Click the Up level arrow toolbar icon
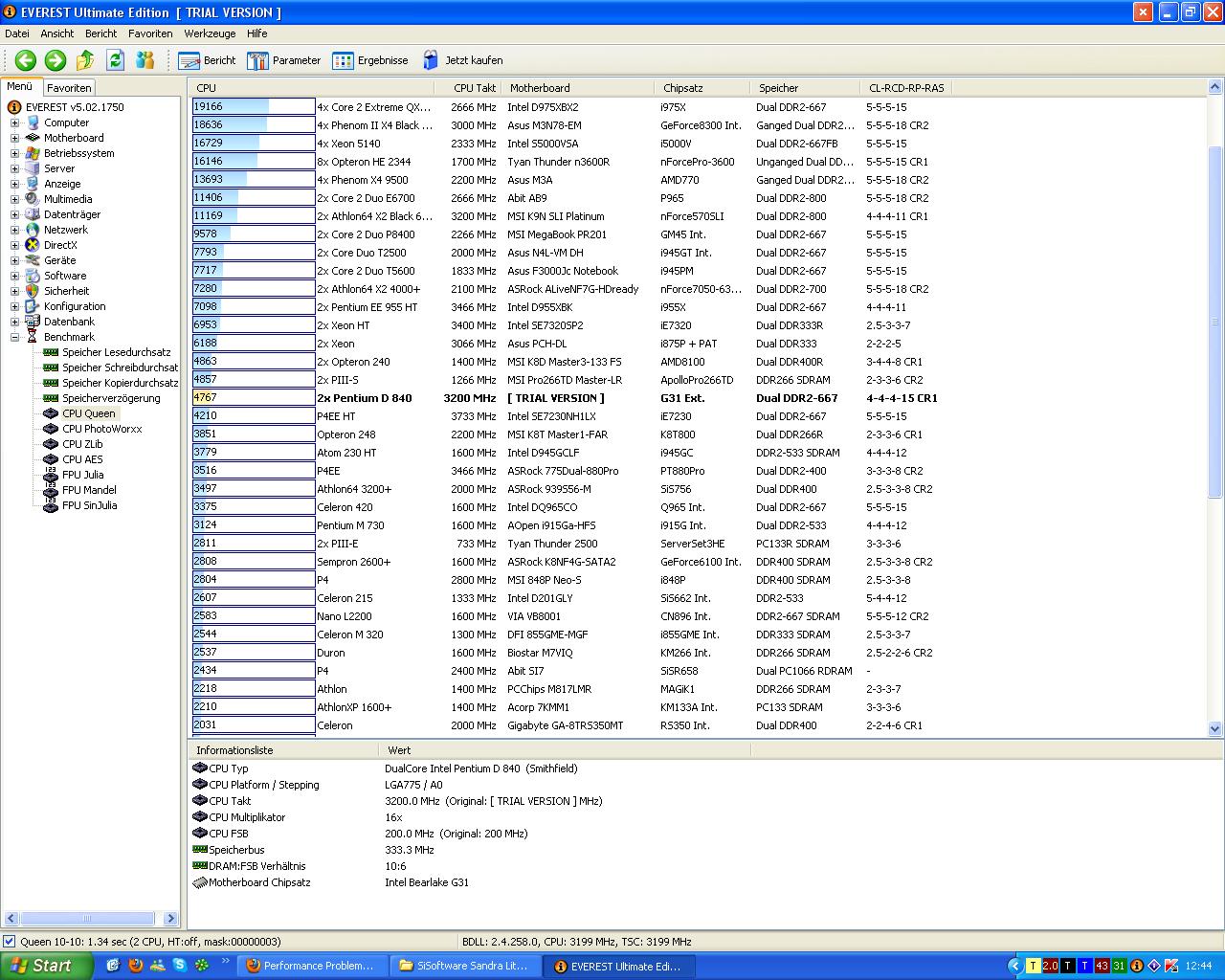Image resolution: width=1225 pixels, height=980 pixels. 85,60
